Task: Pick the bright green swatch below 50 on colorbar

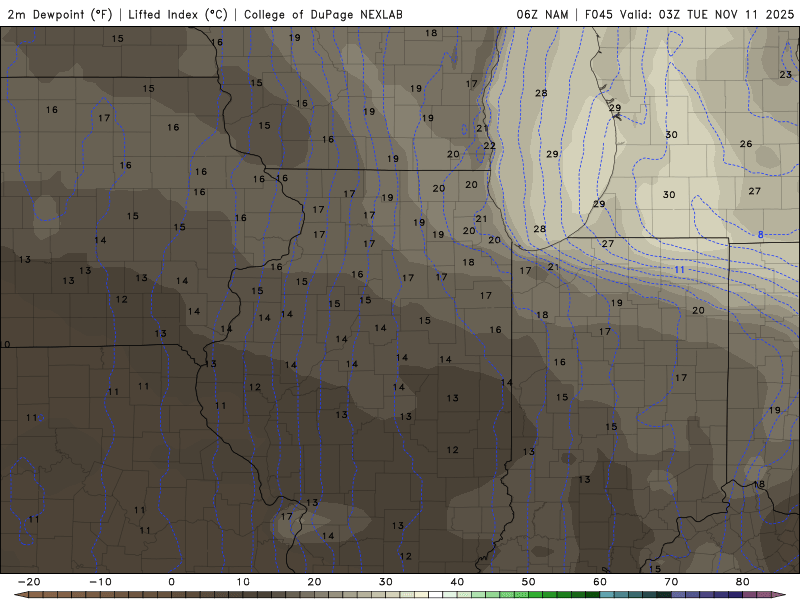Action: point(535,594)
